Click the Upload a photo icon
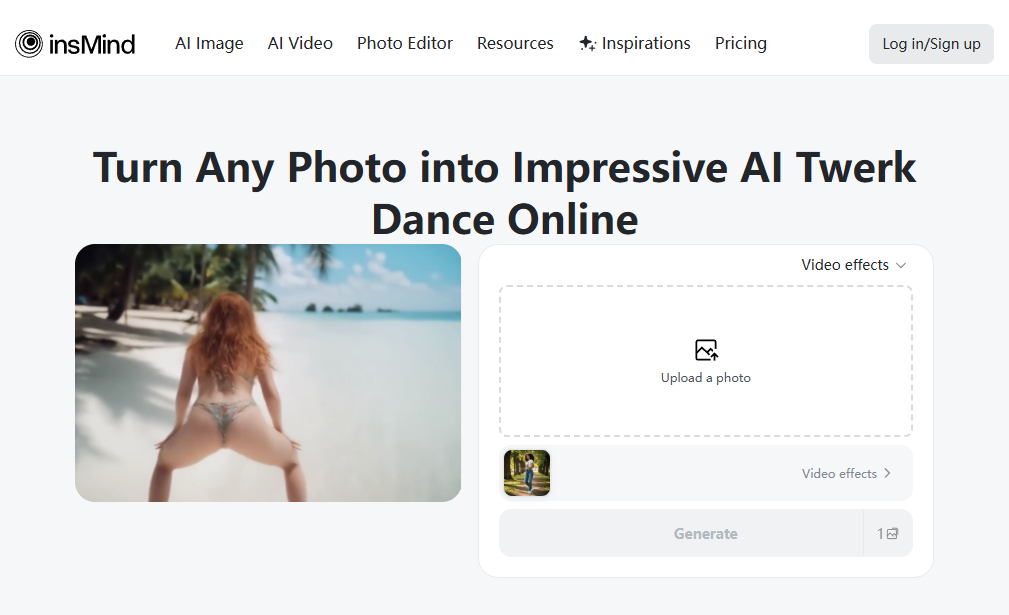This screenshot has width=1009, height=615. 706,349
